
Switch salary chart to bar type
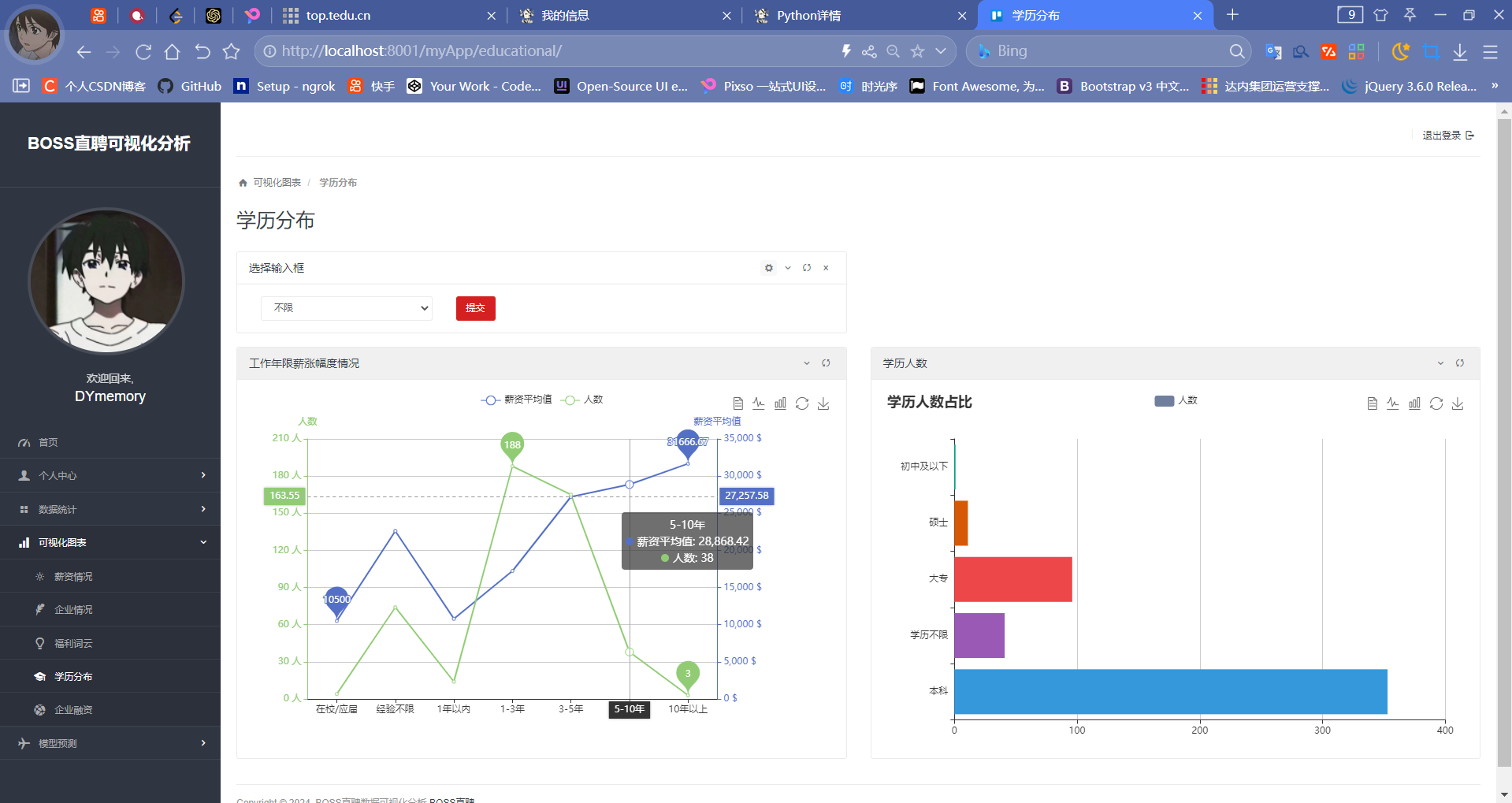coord(780,403)
